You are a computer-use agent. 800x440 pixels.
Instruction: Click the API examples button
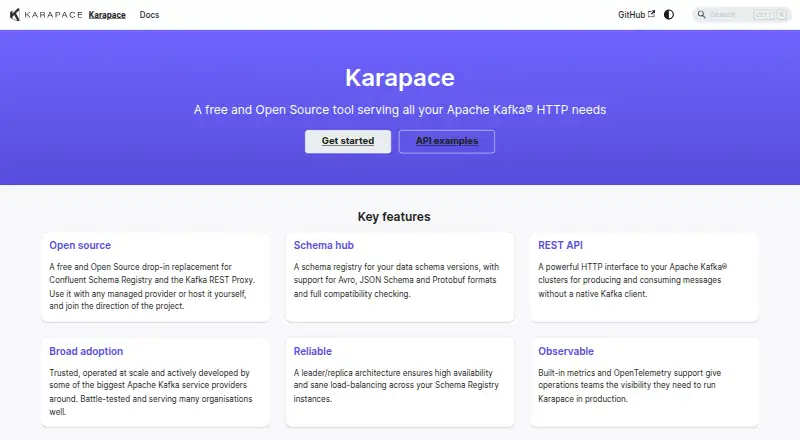click(447, 141)
